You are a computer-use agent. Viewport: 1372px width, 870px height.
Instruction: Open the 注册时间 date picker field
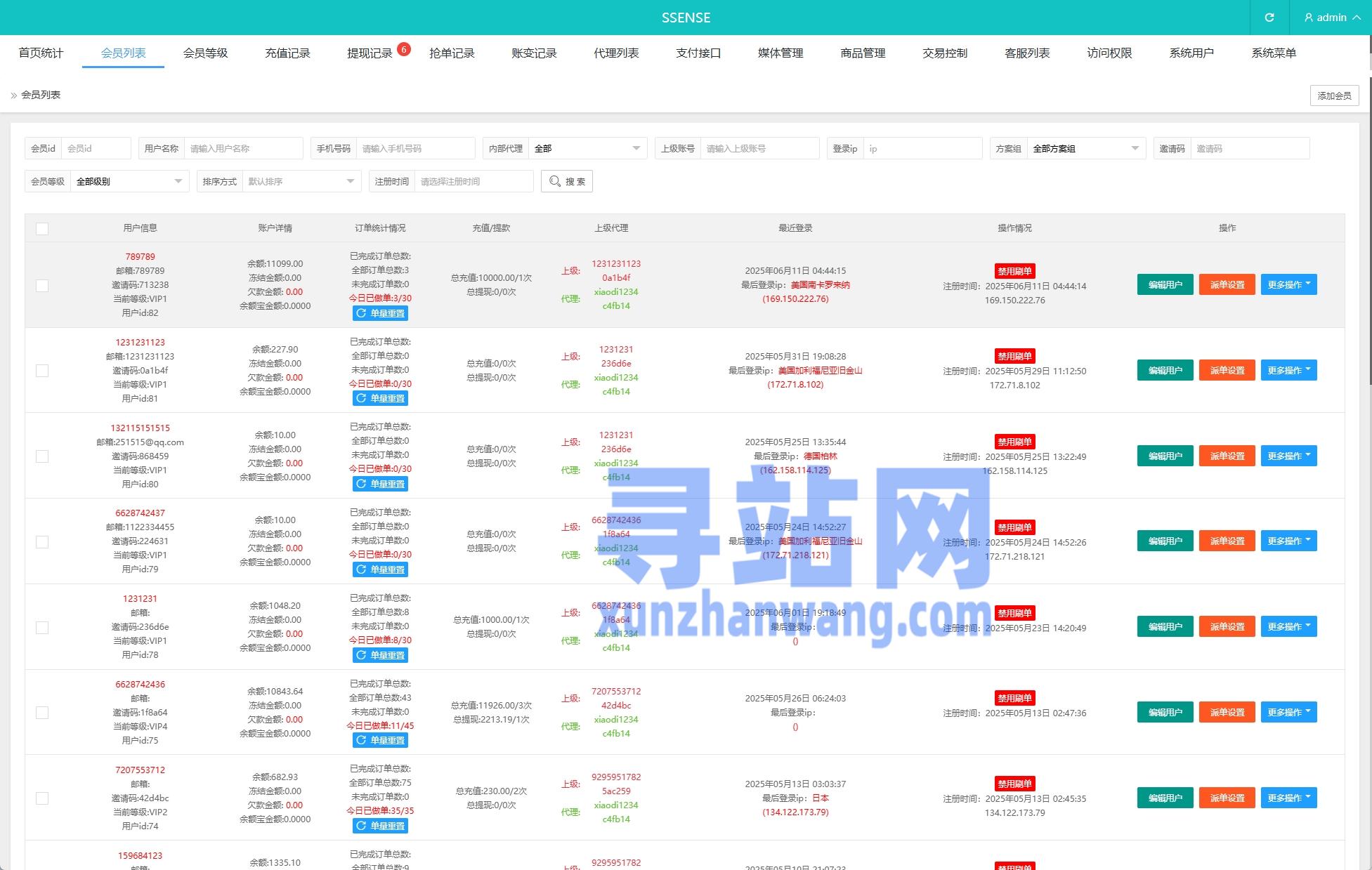pyautogui.click(x=474, y=181)
